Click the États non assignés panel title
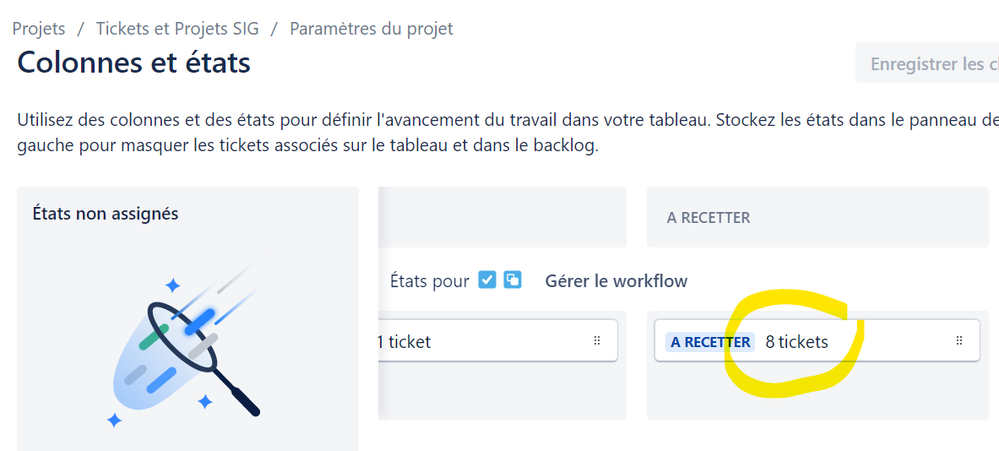999x451 pixels. click(x=105, y=213)
